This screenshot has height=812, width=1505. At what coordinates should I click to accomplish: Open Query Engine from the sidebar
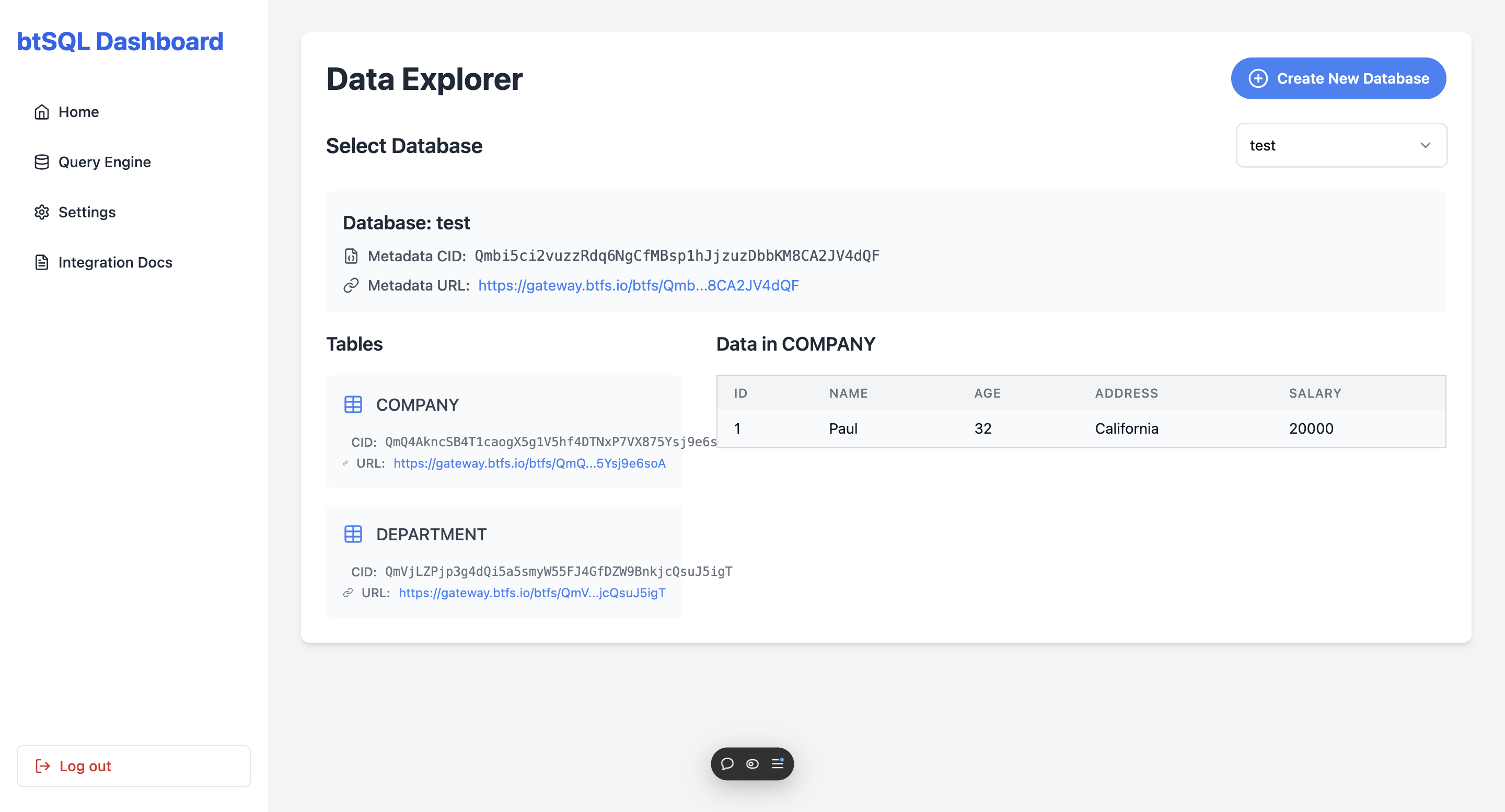click(104, 162)
